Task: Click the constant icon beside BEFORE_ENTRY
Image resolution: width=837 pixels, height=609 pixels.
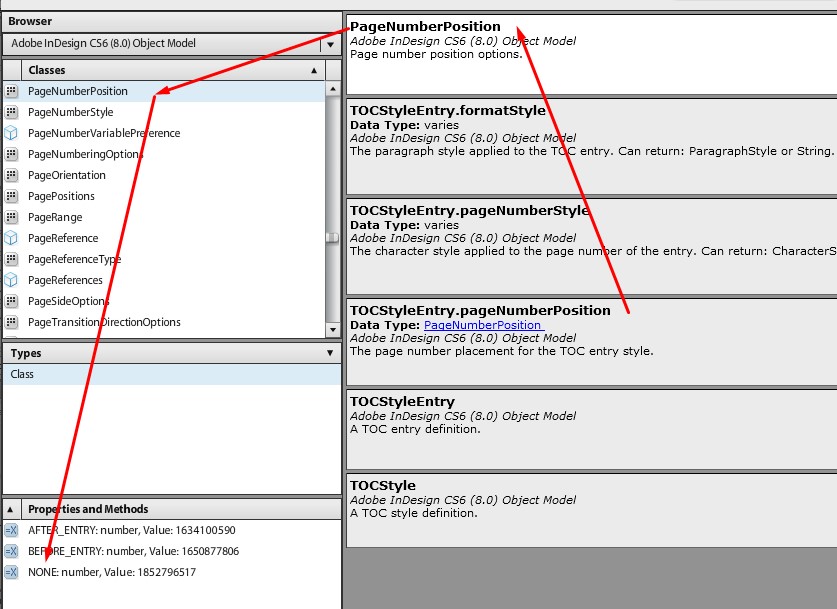Action: coord(11,551)
